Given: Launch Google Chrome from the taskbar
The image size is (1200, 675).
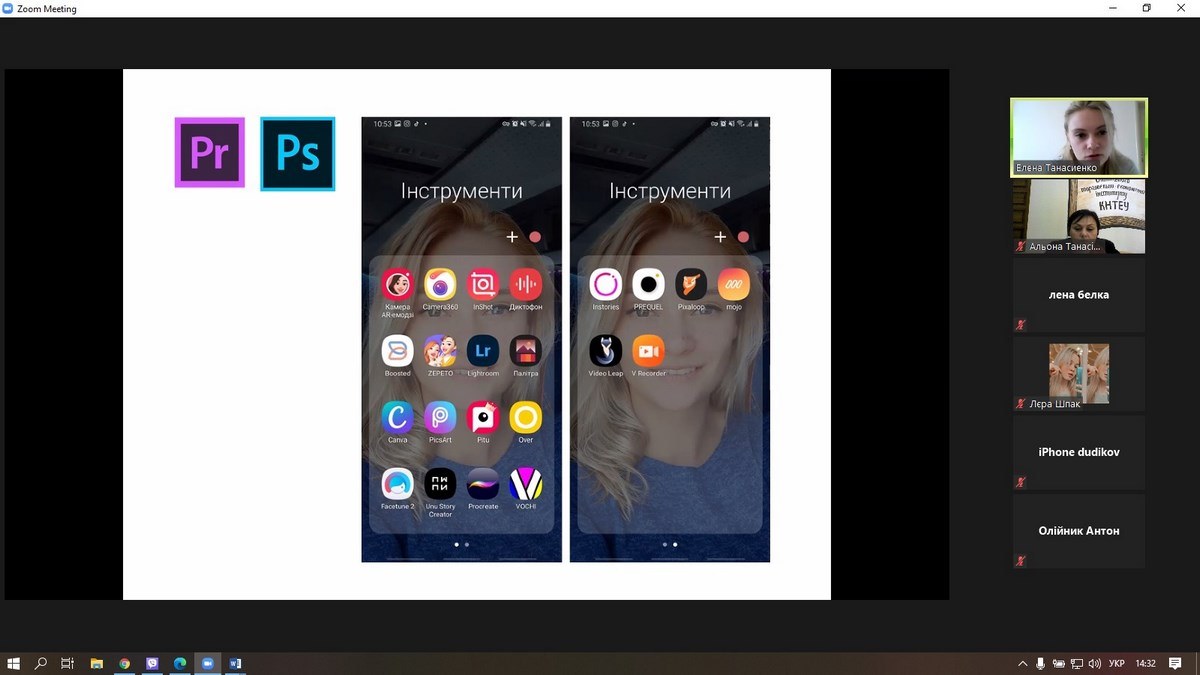Looking at the screenshot, I should pyautogui.click(x=124, y=663).
